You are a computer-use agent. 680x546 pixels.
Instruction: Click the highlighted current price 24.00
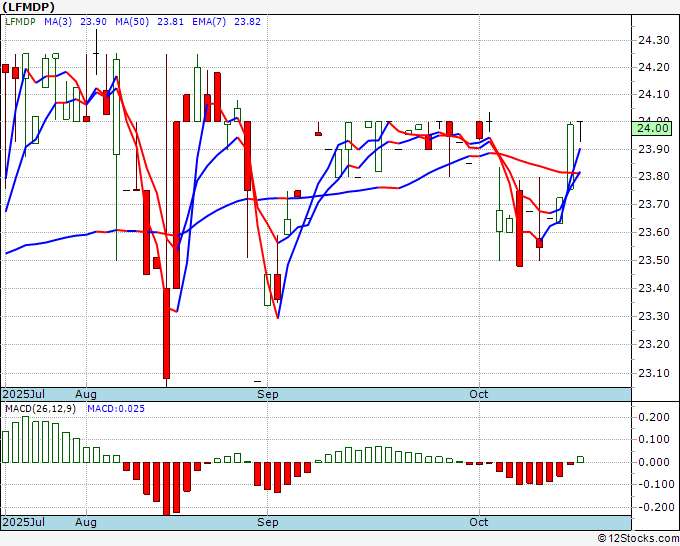point(652,128)
